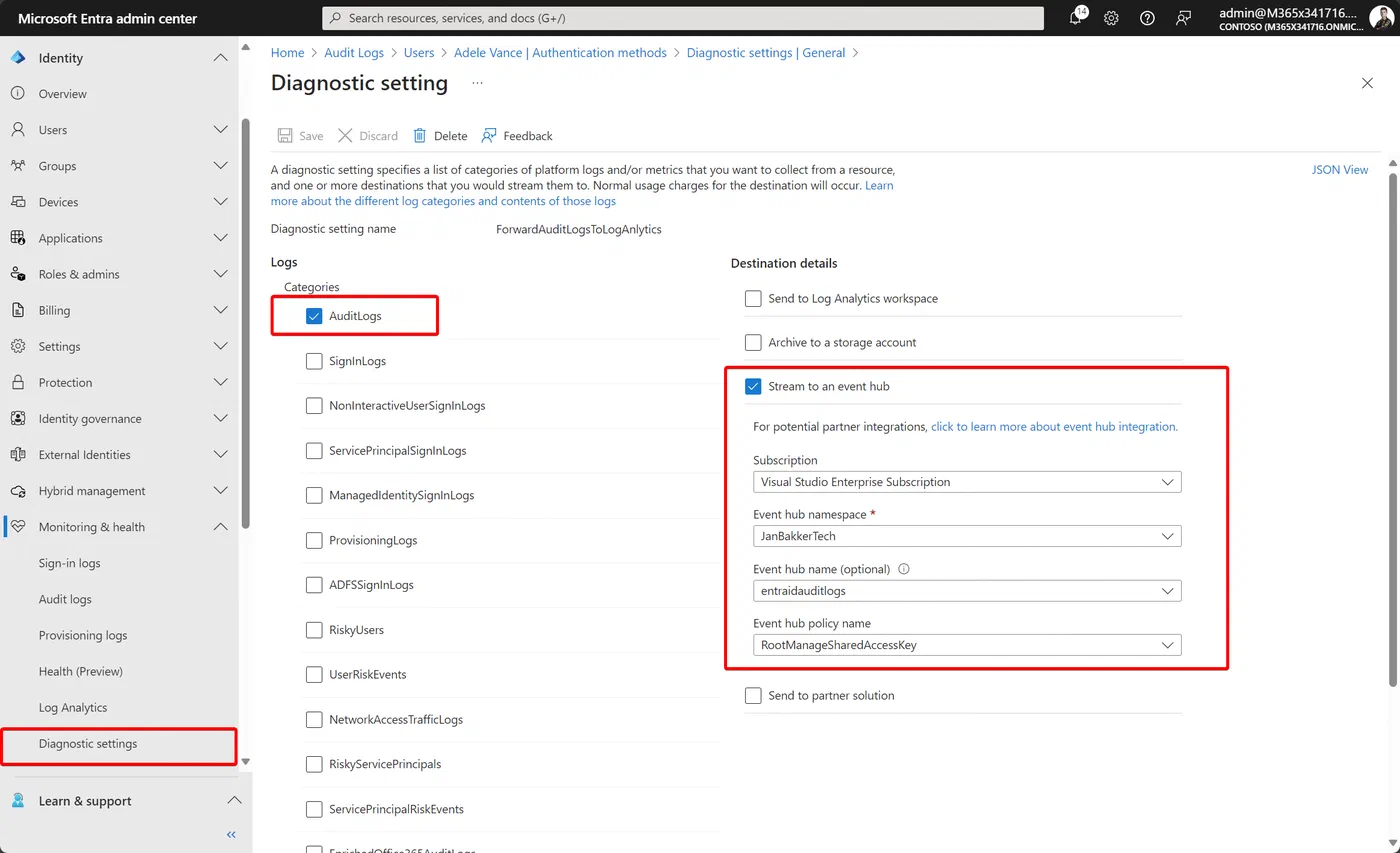This screenshot has width=1400, height=853.
Task: Open the Event hub namespace dropdown
Action: 967,536
